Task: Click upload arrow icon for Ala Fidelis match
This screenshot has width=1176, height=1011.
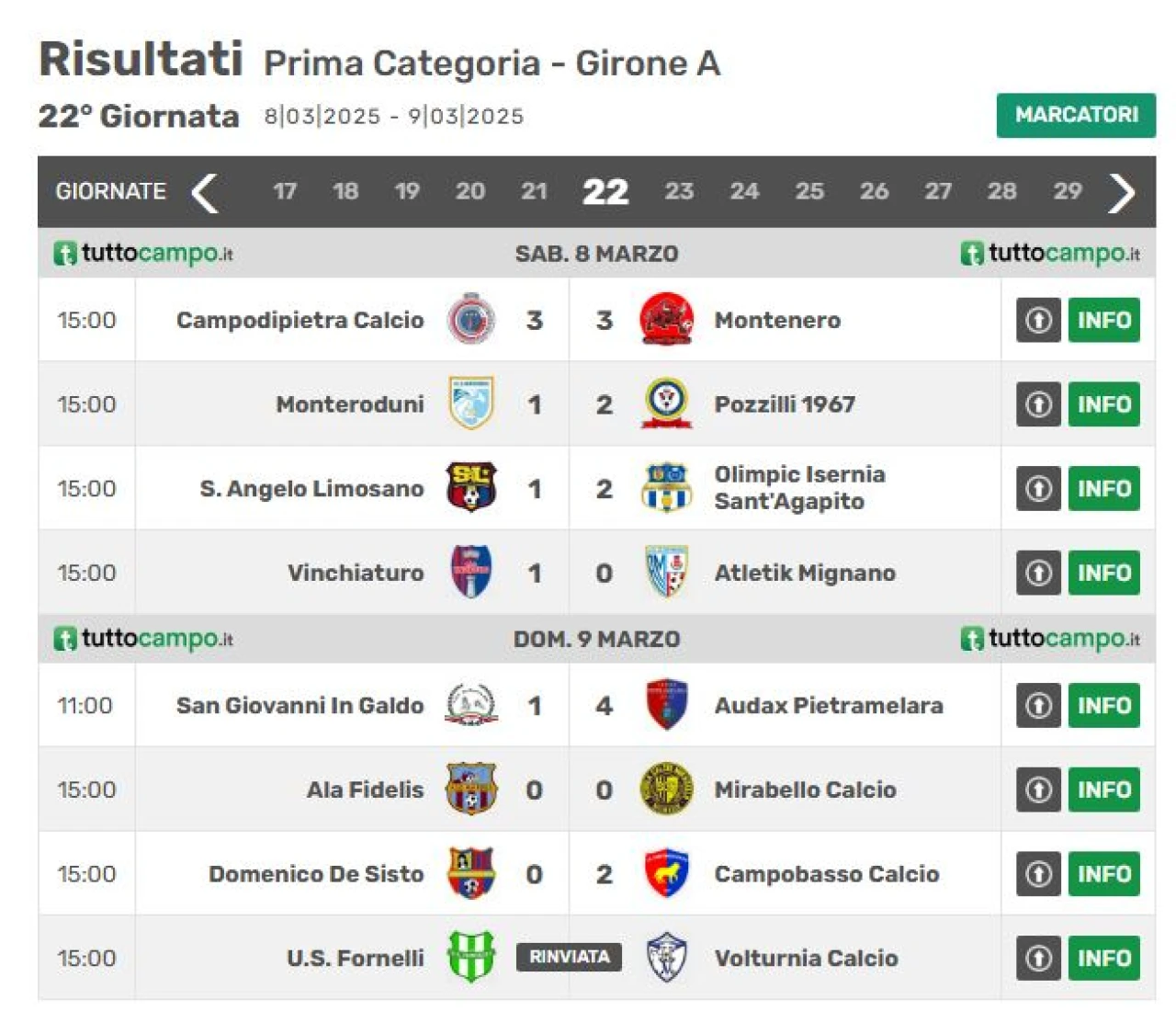Action: tap(1038, 789)
